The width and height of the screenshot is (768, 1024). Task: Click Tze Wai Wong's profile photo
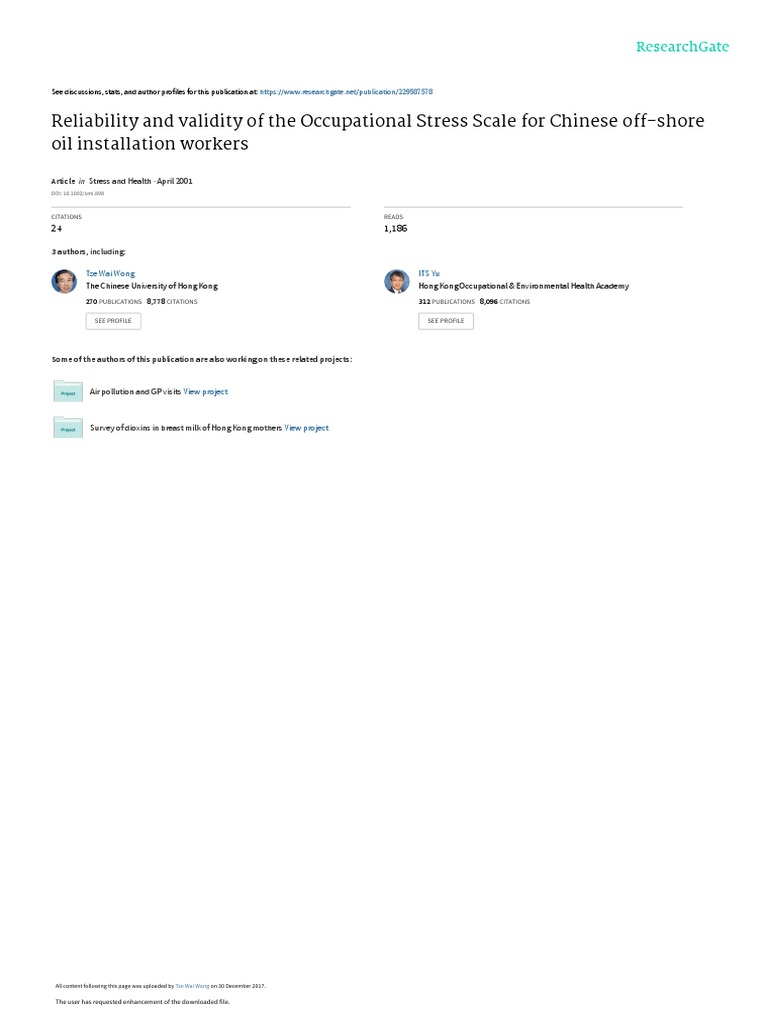coord(64,281)
